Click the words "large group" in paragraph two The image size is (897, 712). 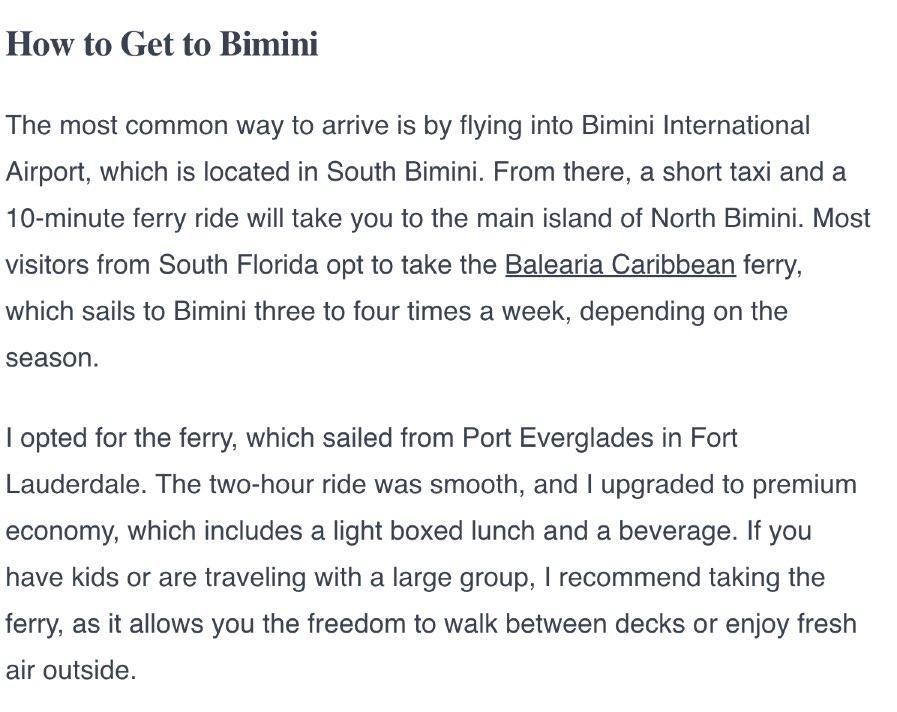[460, 578]
